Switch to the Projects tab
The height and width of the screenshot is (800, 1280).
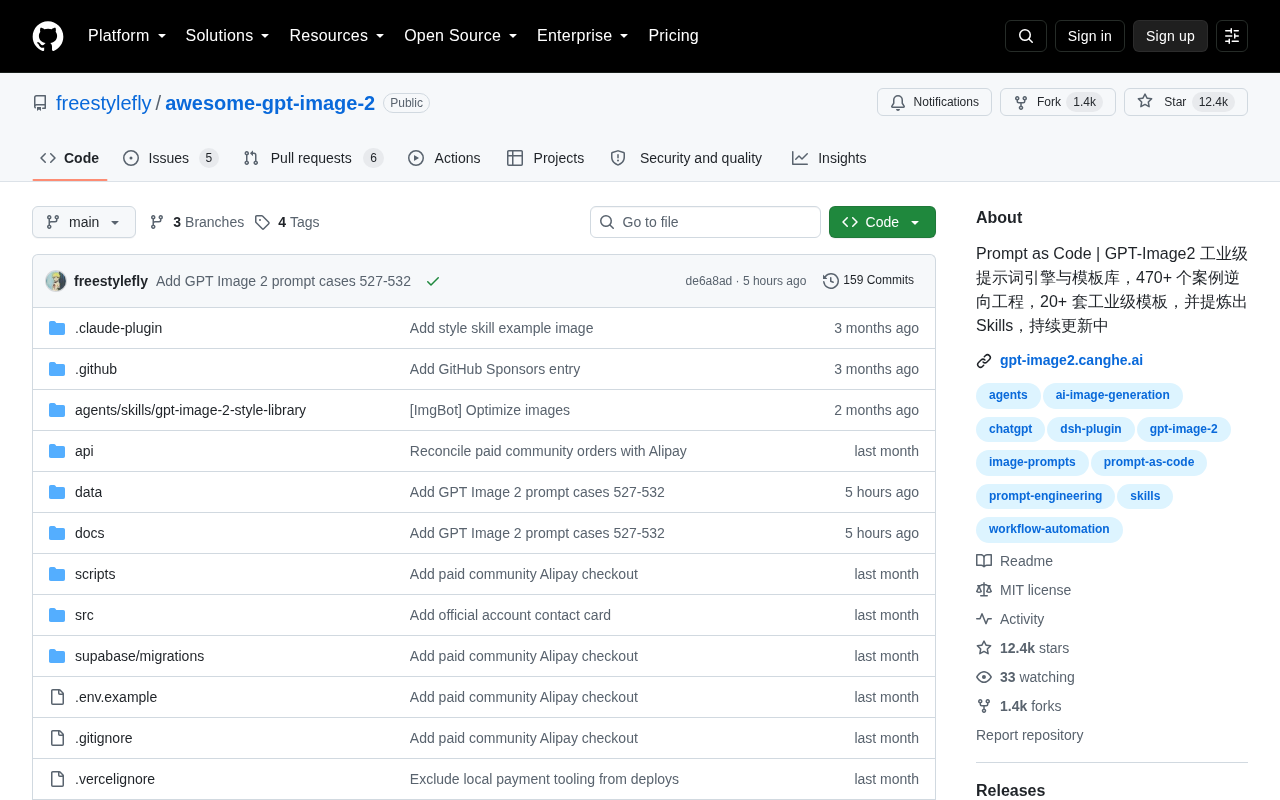[x=545, y=158]
